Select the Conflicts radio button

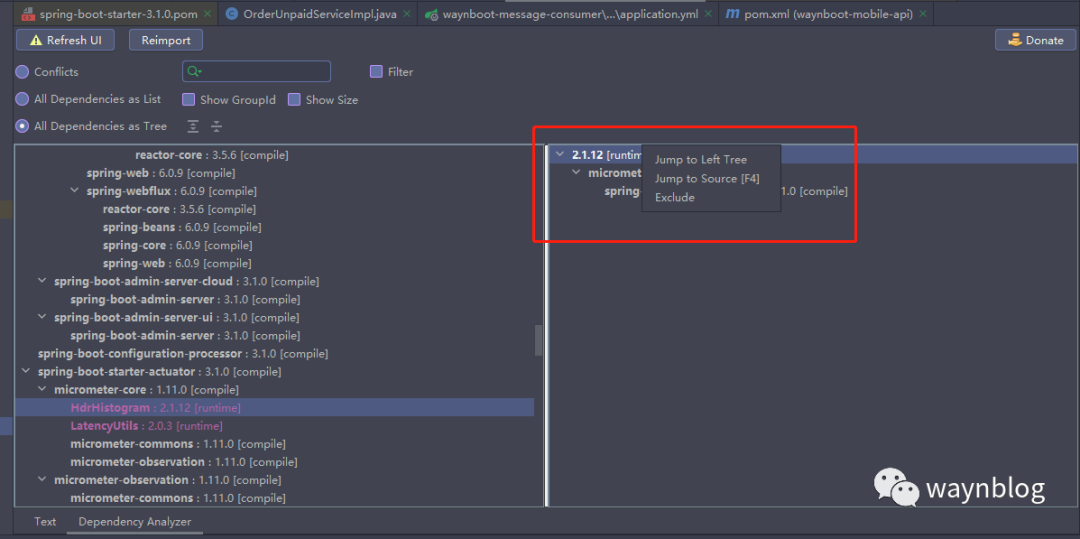[22, 72]
